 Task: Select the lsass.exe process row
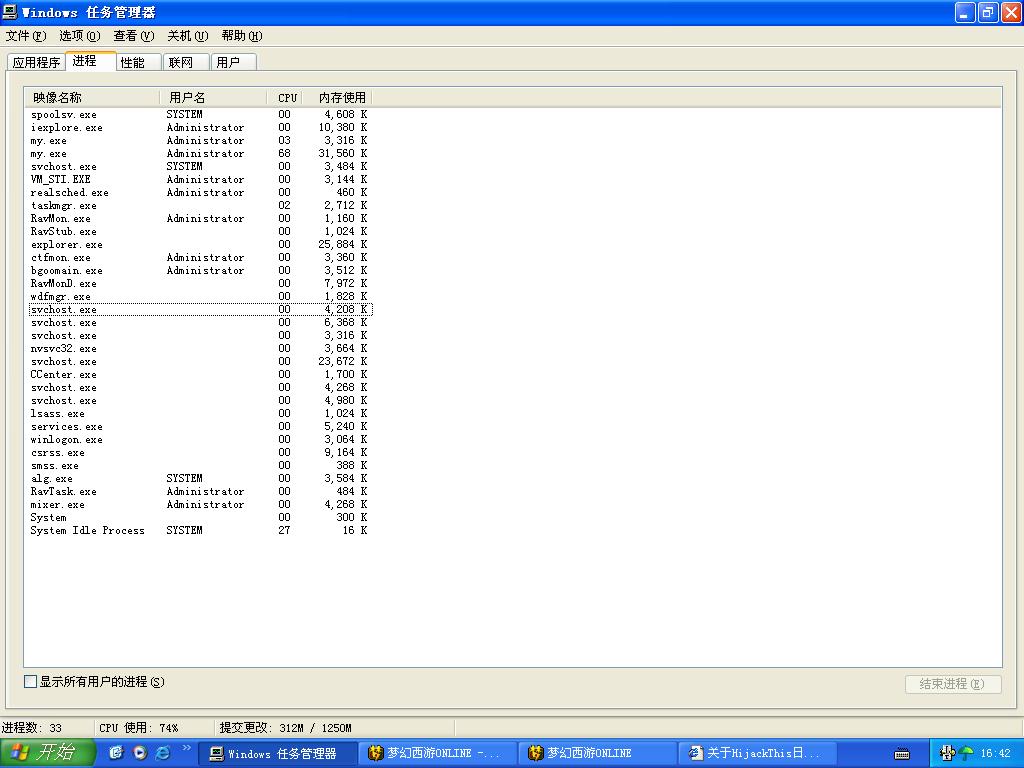pos(200,413)
